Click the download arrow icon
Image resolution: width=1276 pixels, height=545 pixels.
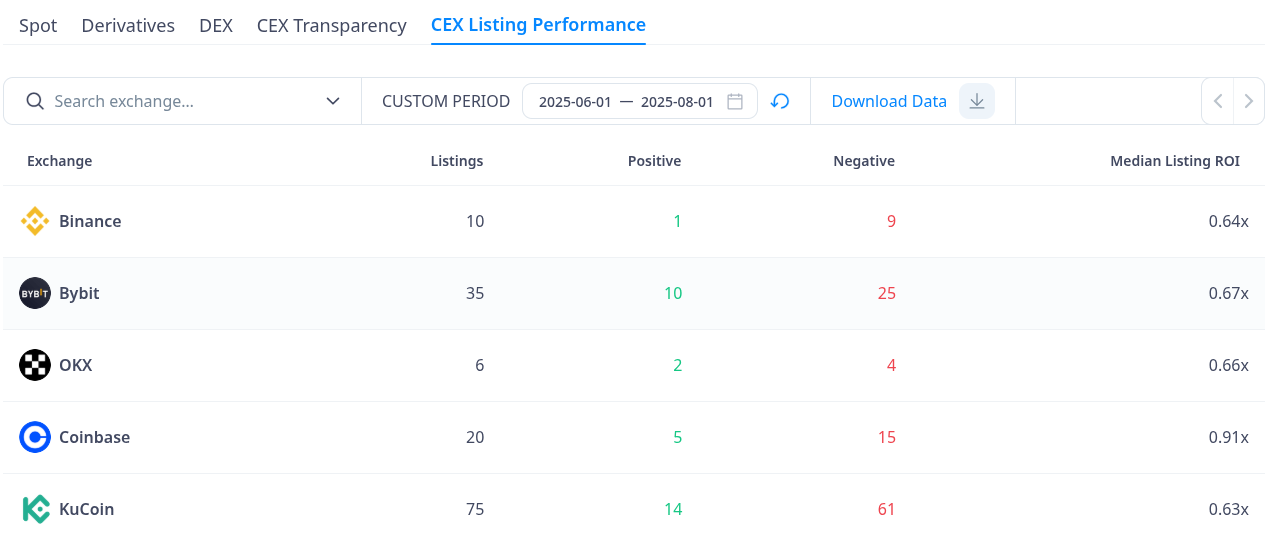pos(977,101)
